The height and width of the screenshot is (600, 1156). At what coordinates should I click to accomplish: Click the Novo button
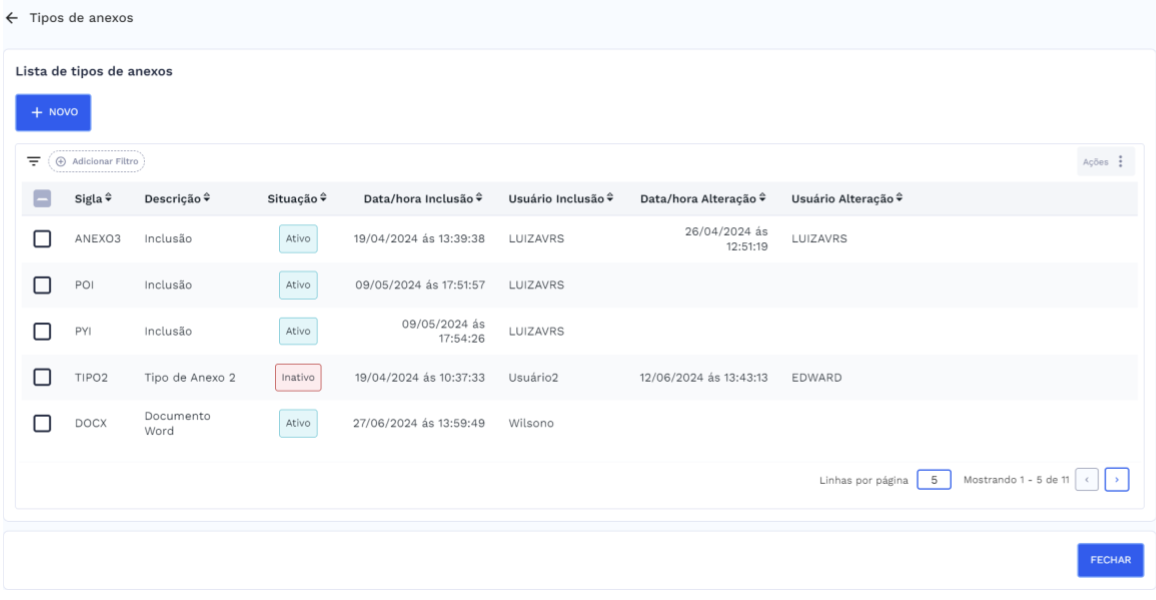click(53, 113)
